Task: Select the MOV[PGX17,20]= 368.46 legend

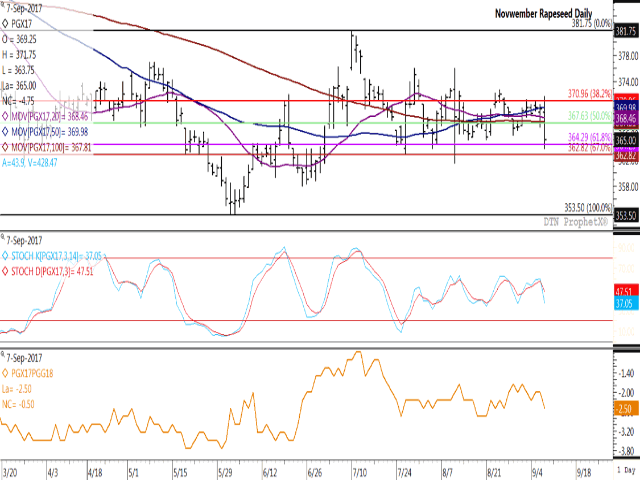Action: click(49, 116)
